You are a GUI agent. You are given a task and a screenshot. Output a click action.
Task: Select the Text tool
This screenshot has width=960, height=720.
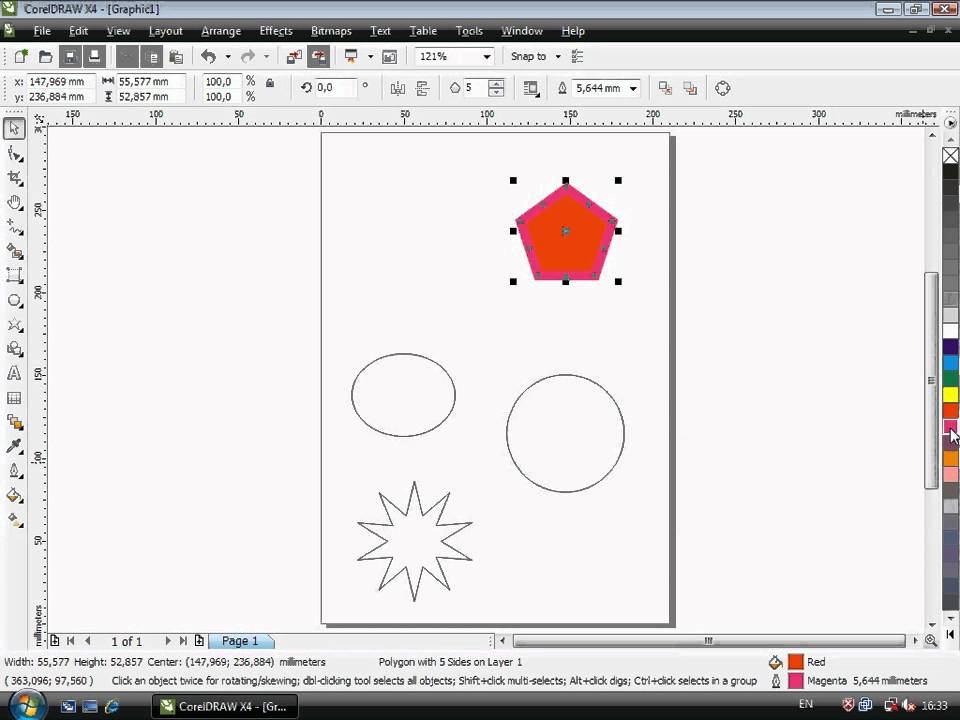(14, 373)
